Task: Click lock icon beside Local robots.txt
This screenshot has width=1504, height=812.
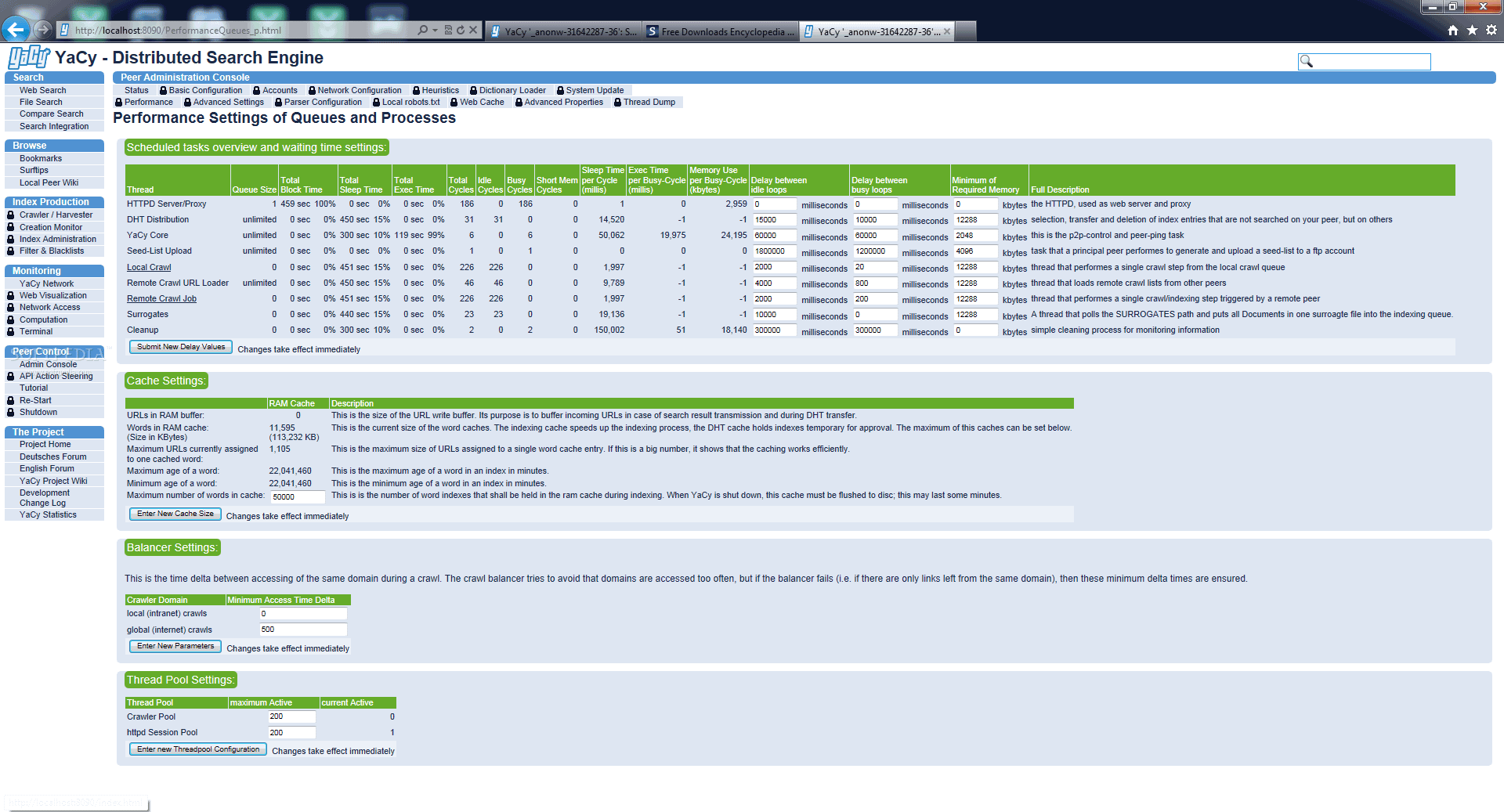Action: pos(376,103)
